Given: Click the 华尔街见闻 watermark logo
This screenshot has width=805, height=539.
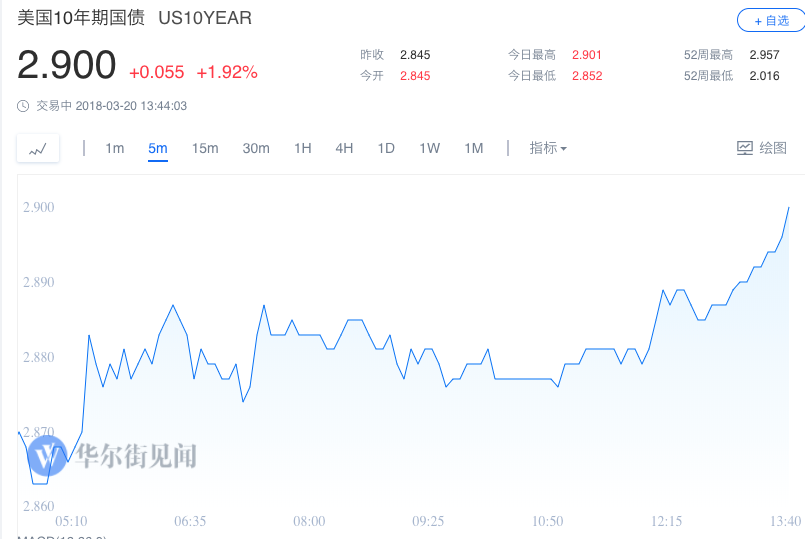Looking at the screenshot, I should (x=112, y=456).
